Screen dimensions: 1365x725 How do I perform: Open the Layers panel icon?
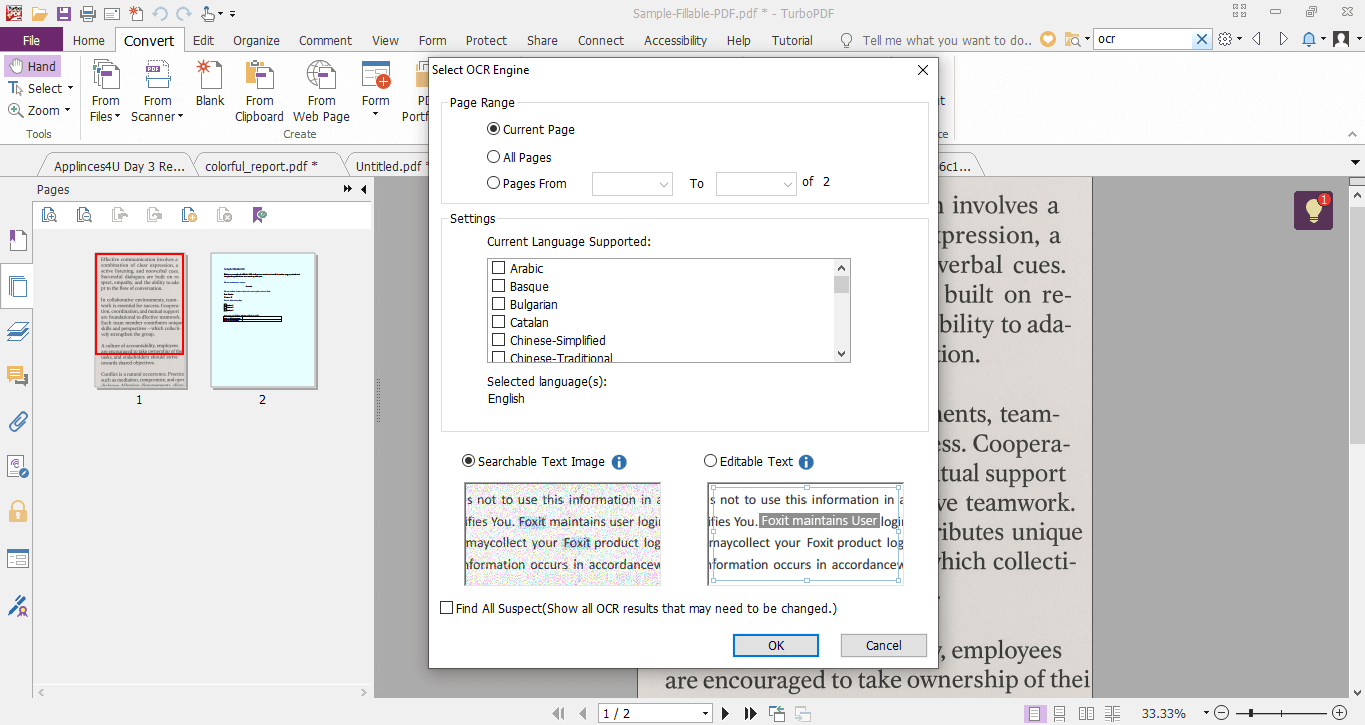coord(17,331)
